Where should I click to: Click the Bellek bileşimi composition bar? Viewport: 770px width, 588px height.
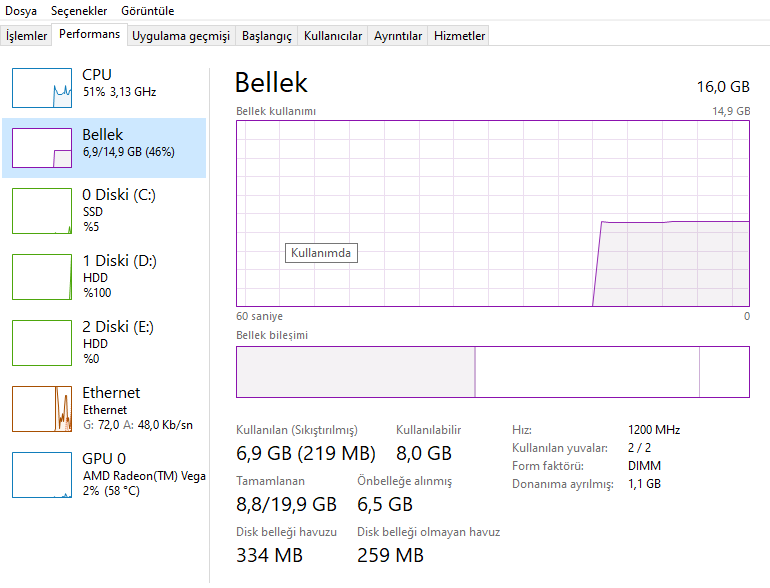tap(492, 372)
